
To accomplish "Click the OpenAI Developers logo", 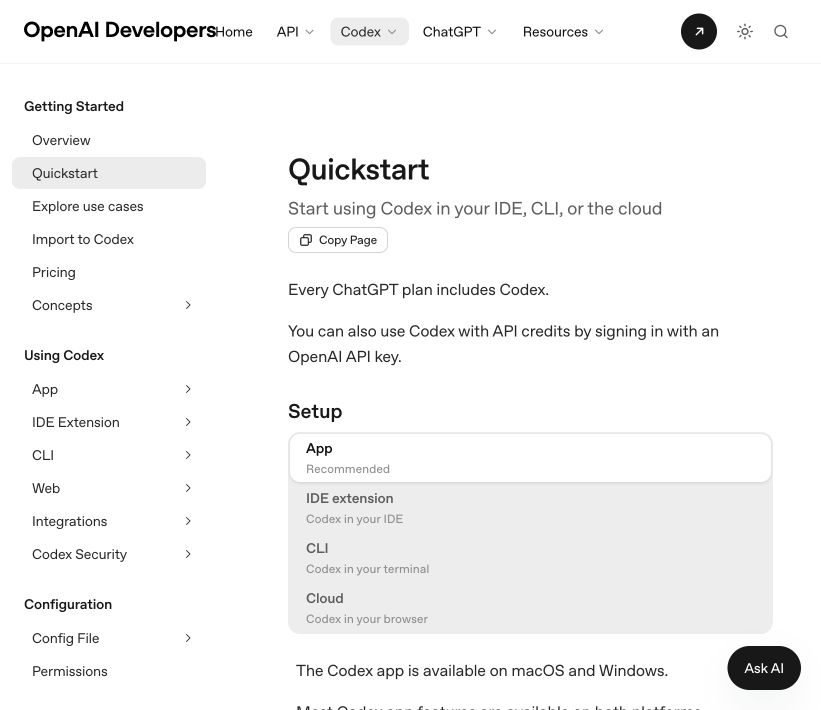I will [x=119, y=30].
